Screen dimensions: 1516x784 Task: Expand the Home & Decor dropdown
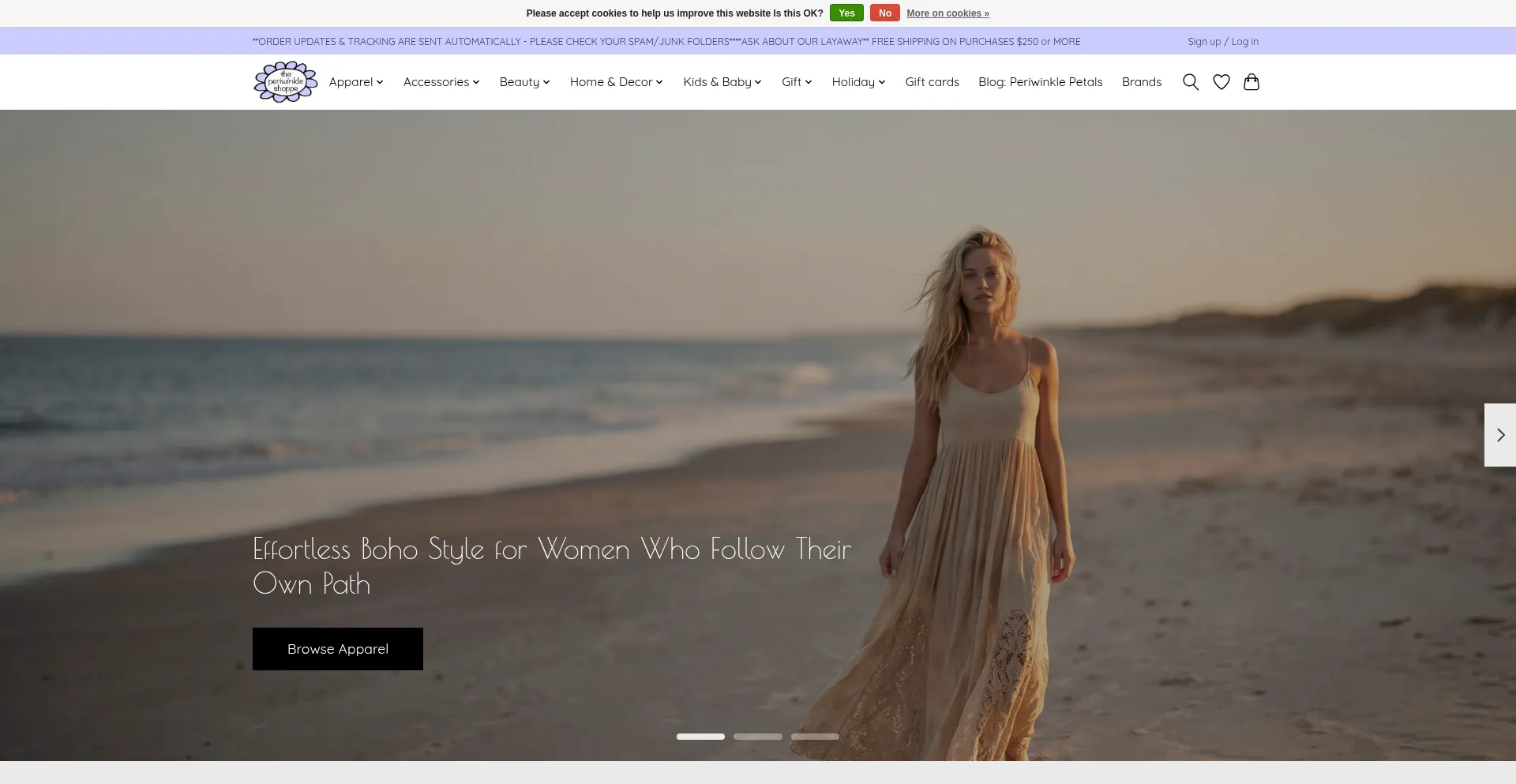pos(617,82)
